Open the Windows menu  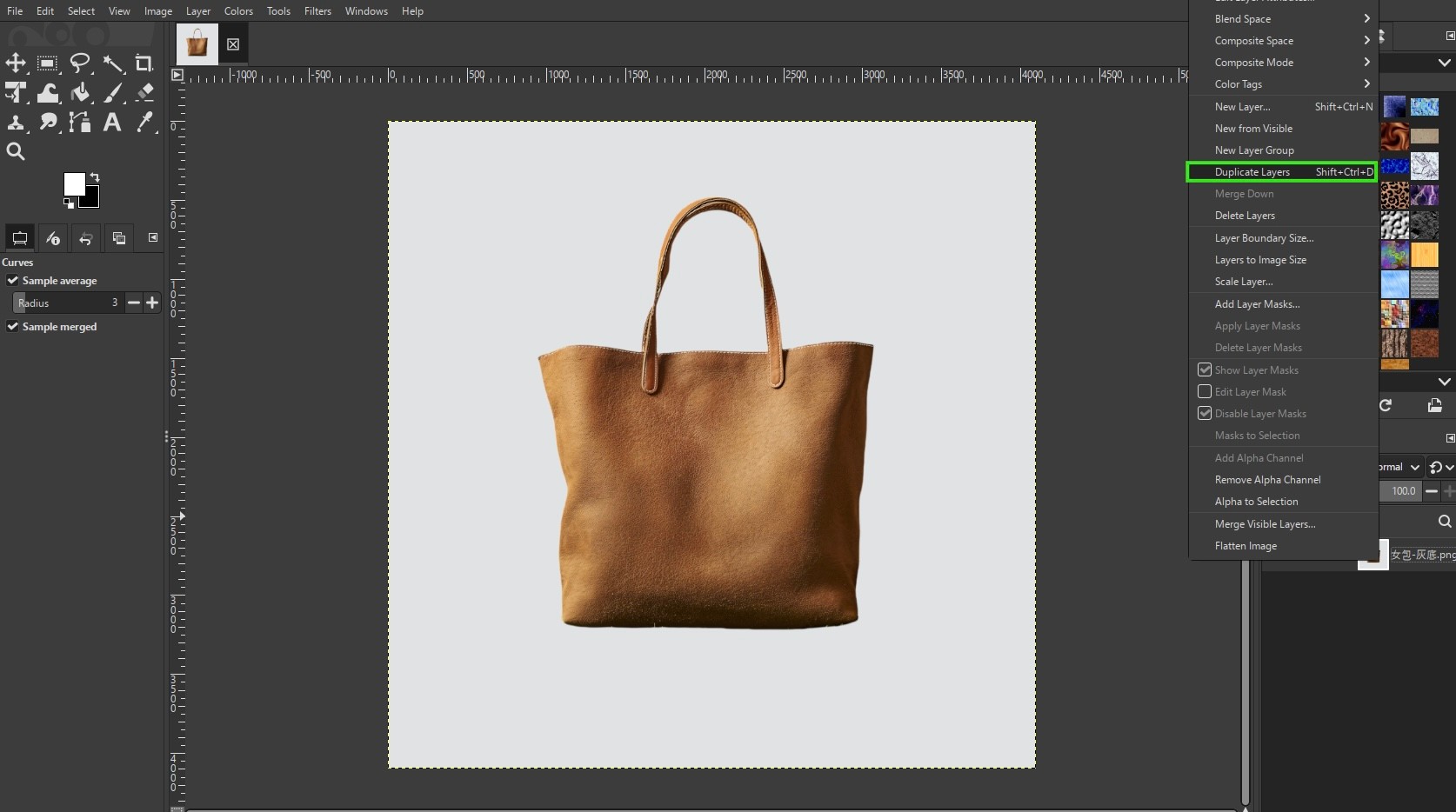(x=366, y=11)
